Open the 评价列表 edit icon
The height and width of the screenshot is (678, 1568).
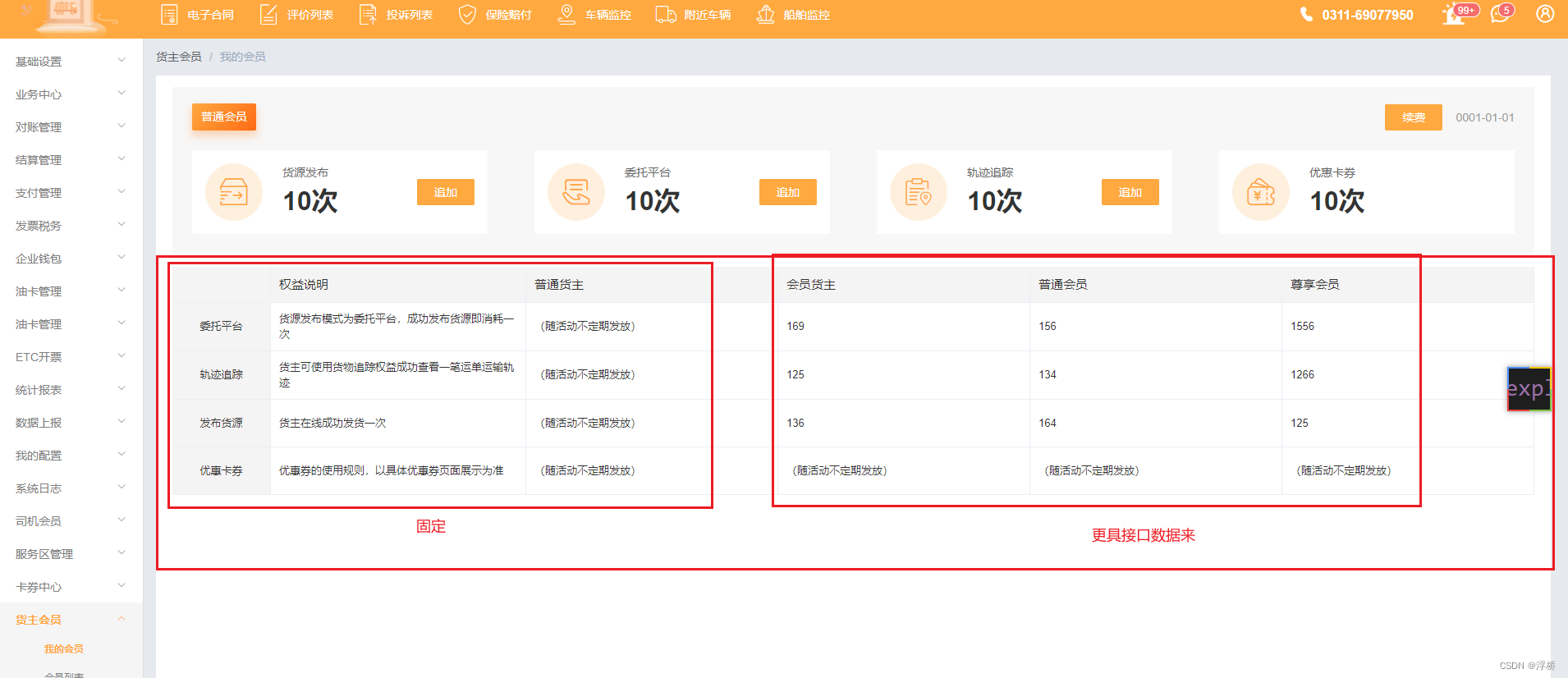pos(268,15)
